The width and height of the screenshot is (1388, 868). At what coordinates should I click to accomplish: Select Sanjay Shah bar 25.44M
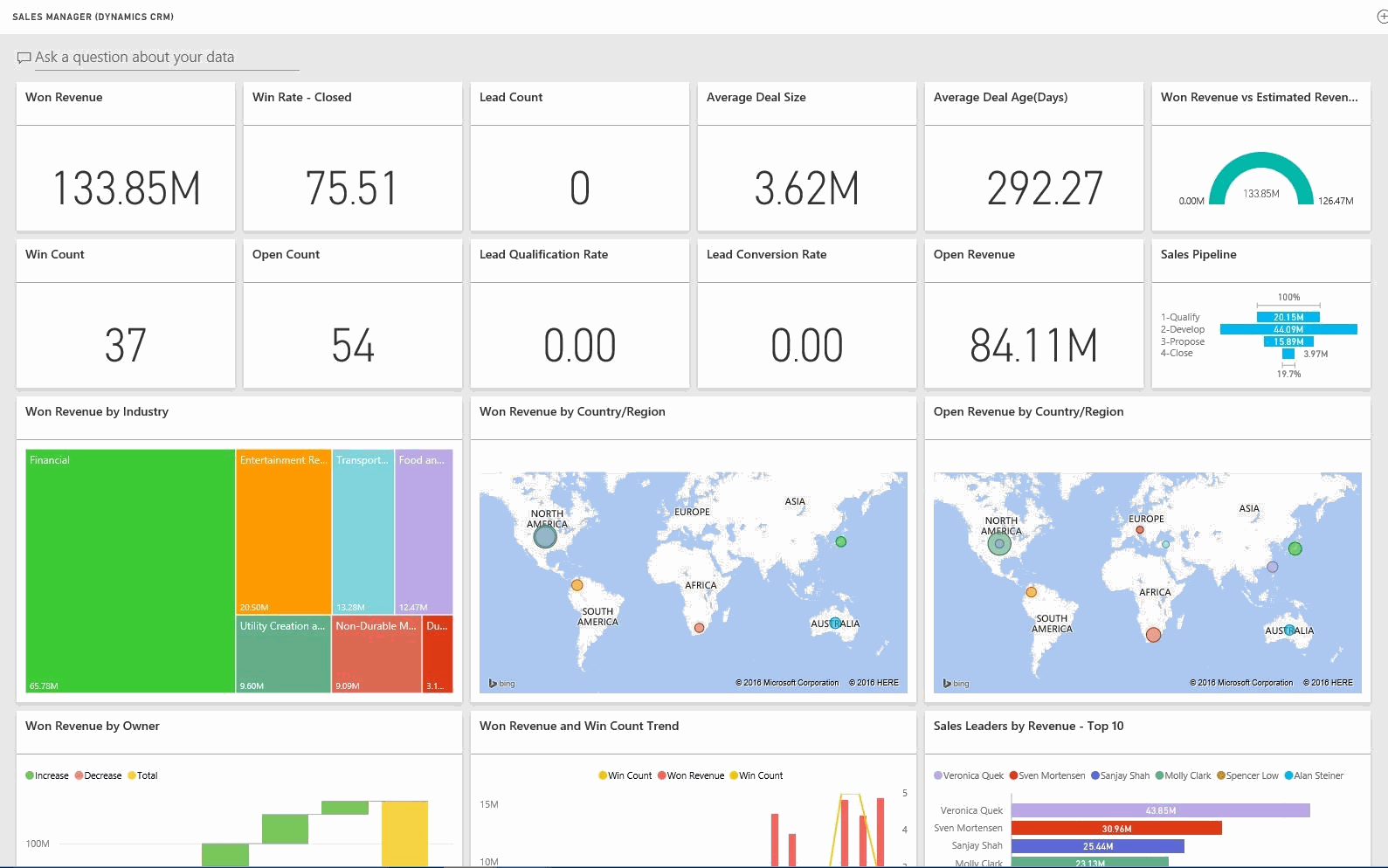click(1098, 845)
